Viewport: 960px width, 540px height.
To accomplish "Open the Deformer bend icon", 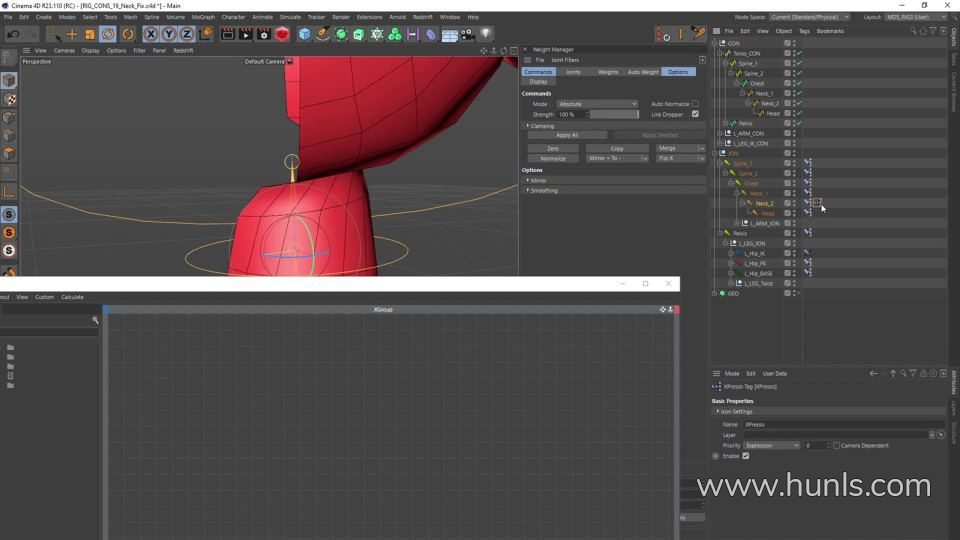I will coord(431,34).
